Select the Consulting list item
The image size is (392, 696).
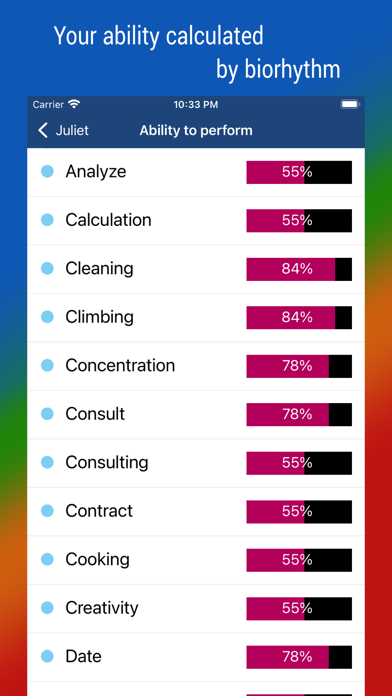[196, 463]
